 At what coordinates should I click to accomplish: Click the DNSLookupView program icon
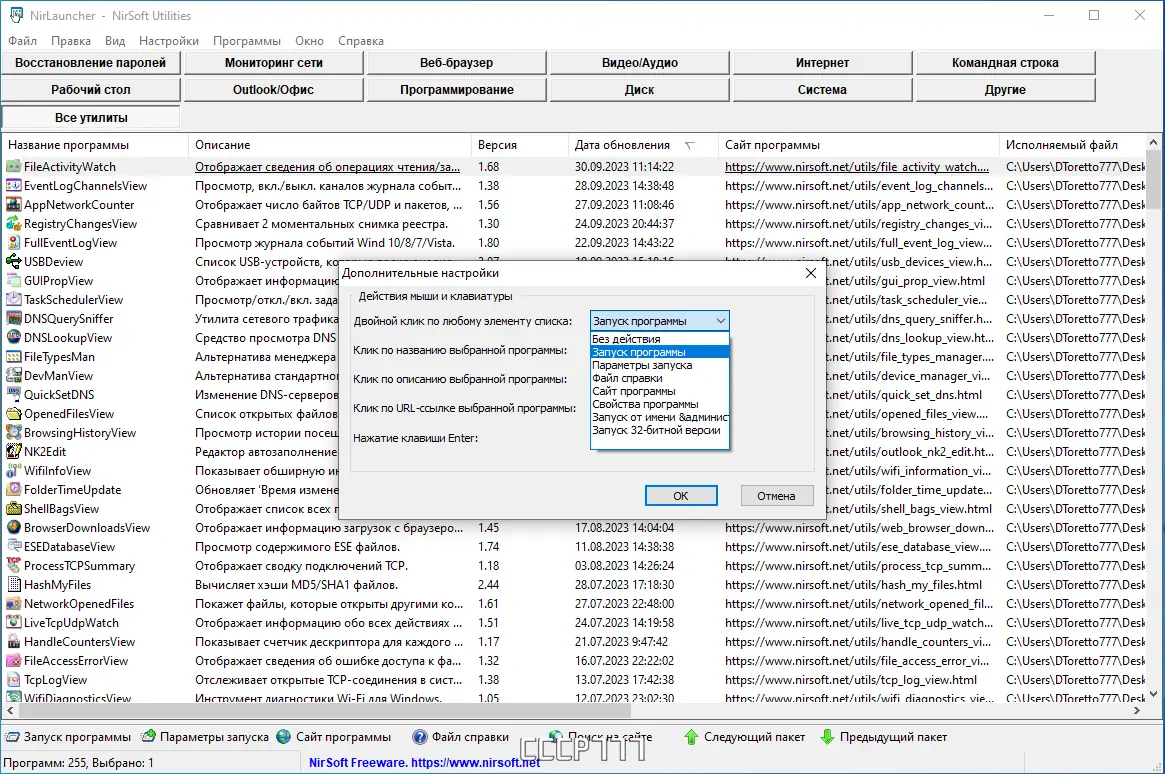(x=13, y=337)
